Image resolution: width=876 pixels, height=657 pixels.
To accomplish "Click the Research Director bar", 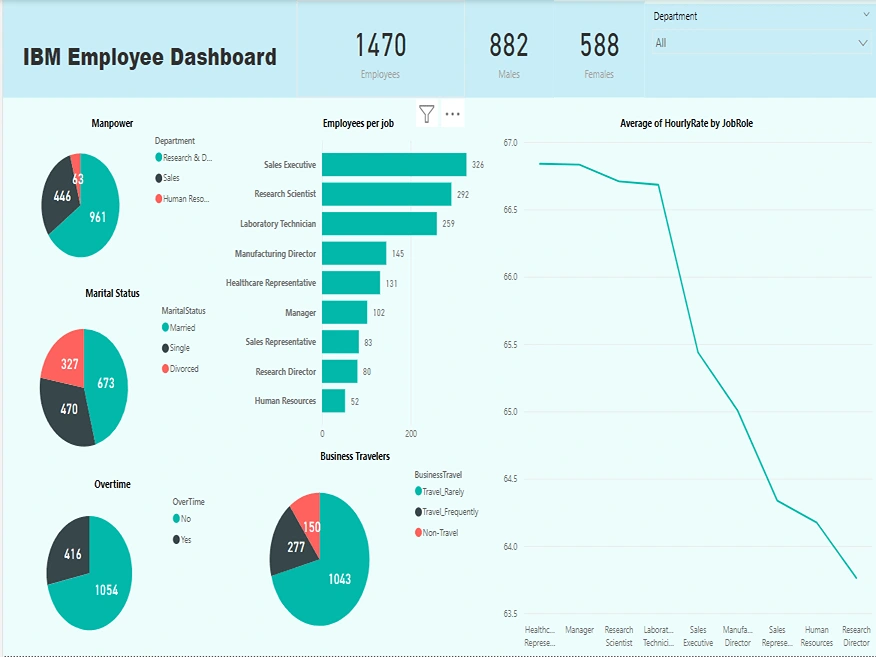I will (340, 372).
